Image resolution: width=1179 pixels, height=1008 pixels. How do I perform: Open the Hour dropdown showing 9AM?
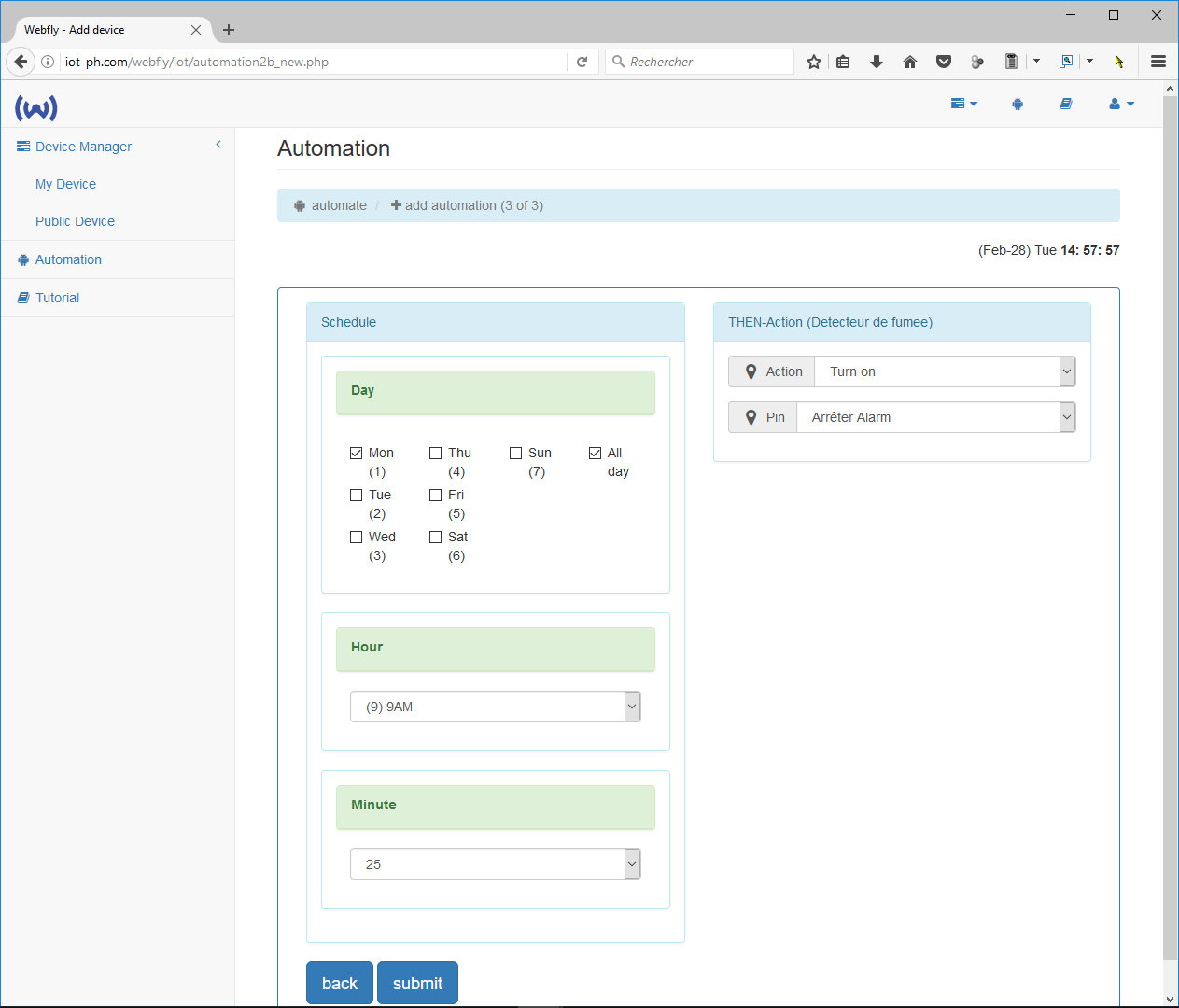[x=496, y=707]
